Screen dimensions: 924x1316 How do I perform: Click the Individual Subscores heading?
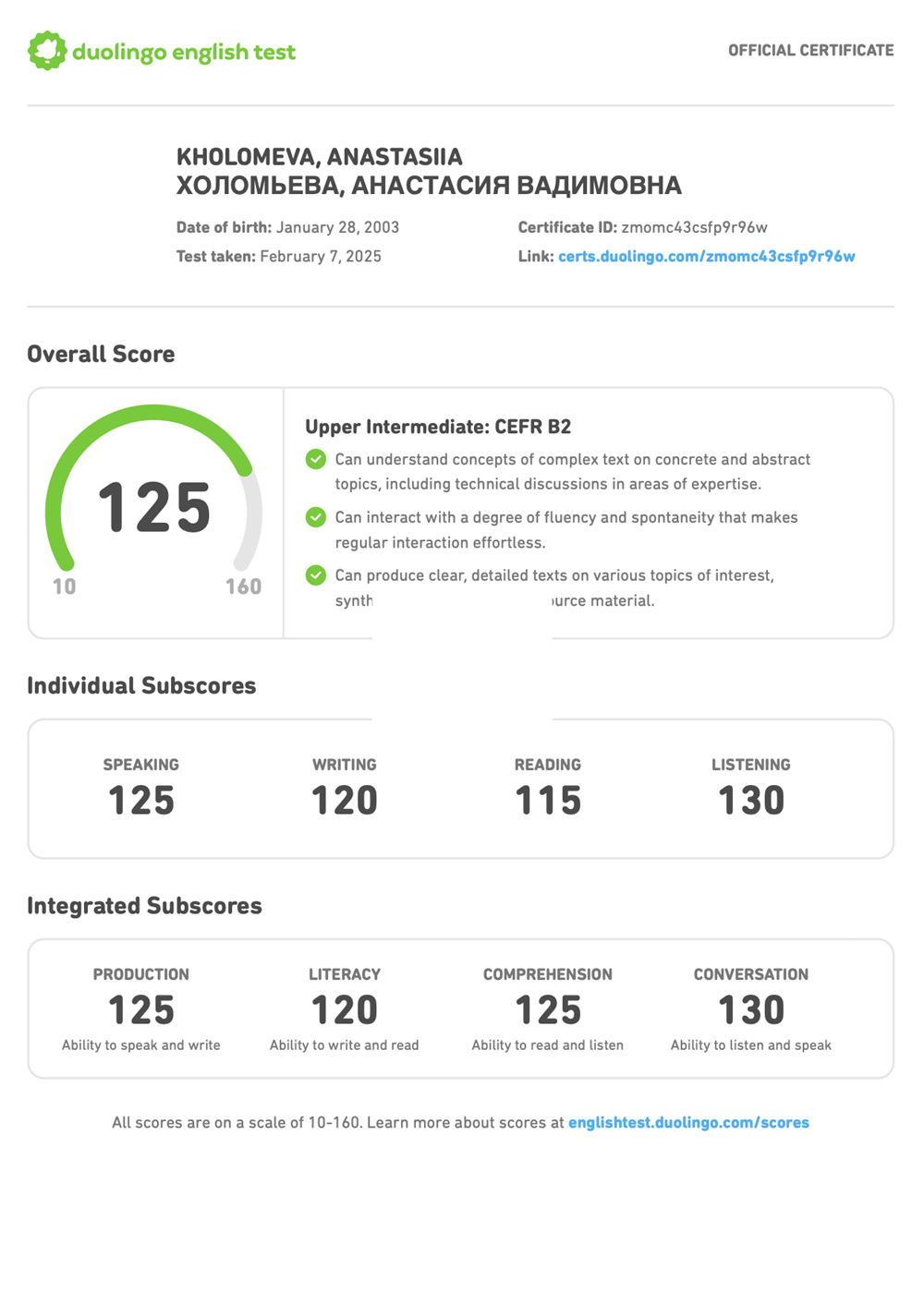pos(141,686)
